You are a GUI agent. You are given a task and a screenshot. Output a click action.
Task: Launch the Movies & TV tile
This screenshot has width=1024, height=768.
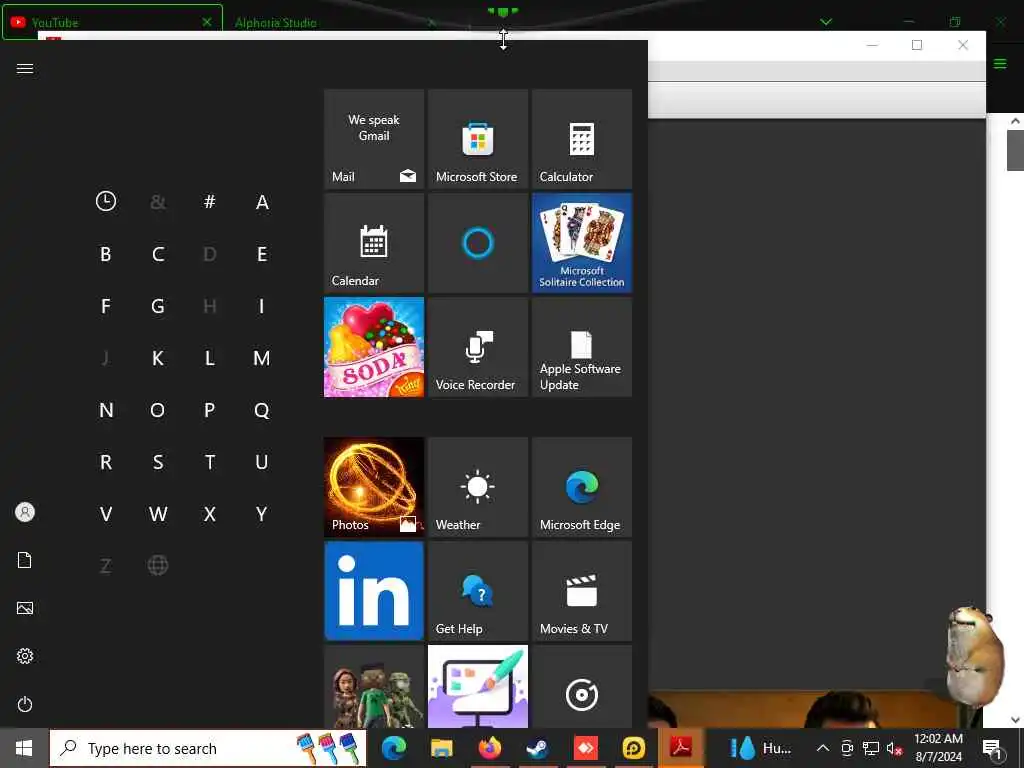coord(582,591)
